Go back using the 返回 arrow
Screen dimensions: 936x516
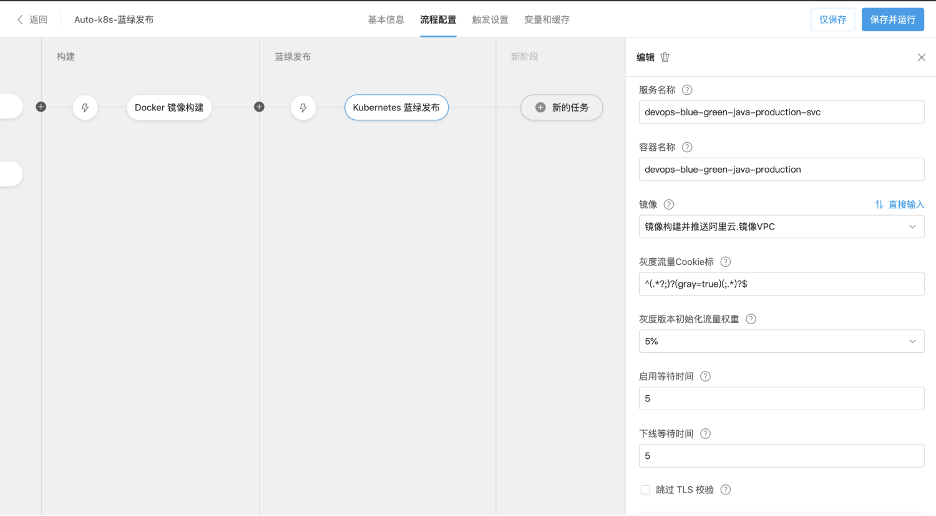(x=20, y=20)
